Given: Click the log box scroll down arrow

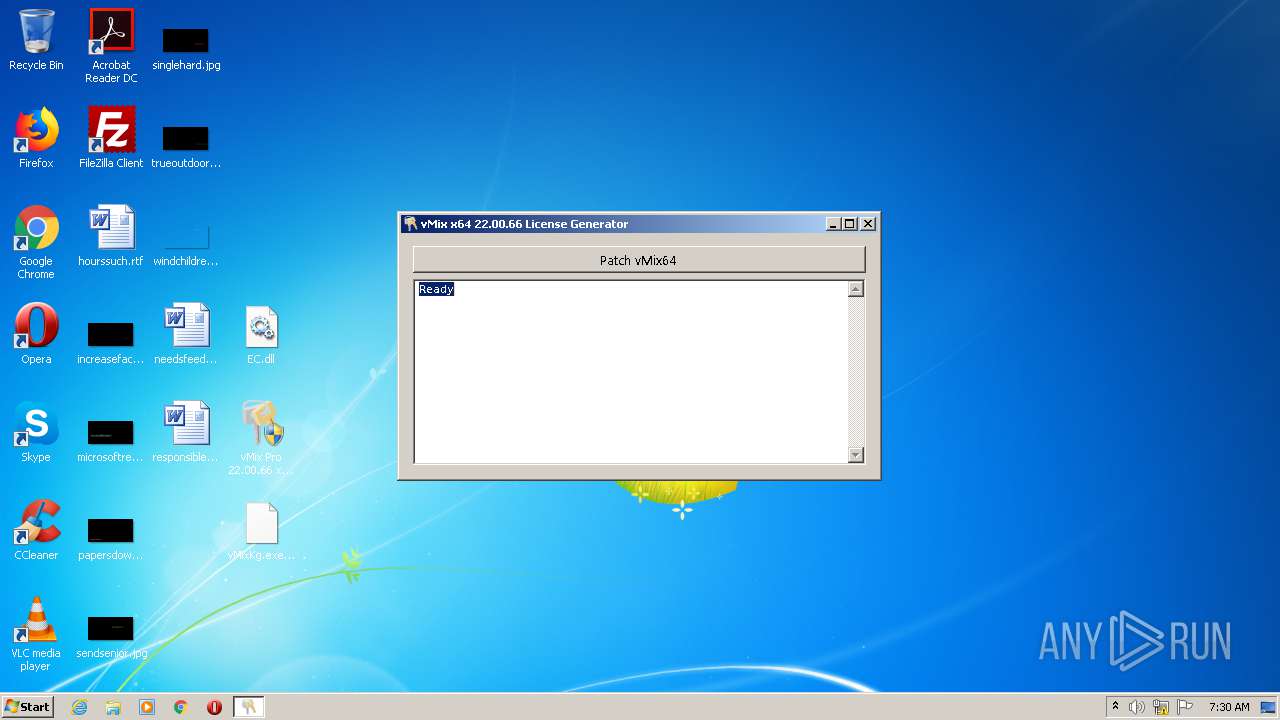Looking at the screenshot, I should 855,455.
